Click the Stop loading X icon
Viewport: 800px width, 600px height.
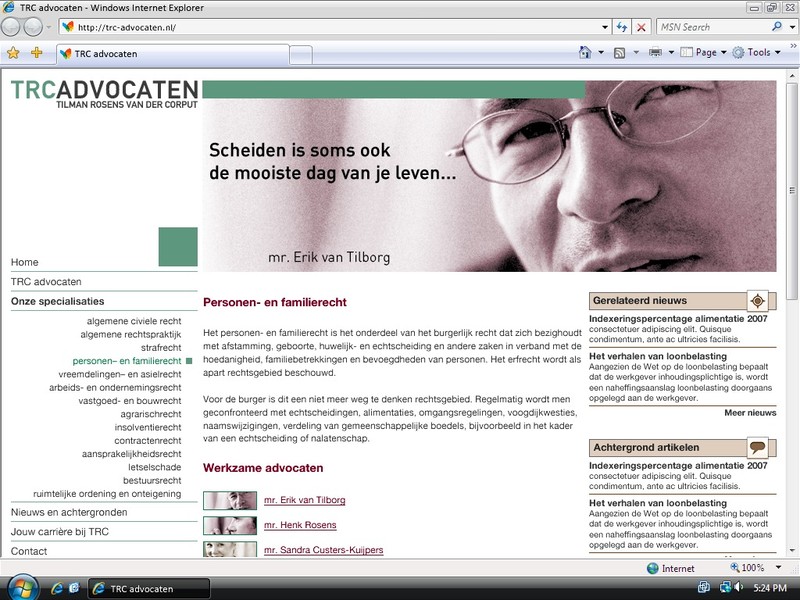(641, 27)
